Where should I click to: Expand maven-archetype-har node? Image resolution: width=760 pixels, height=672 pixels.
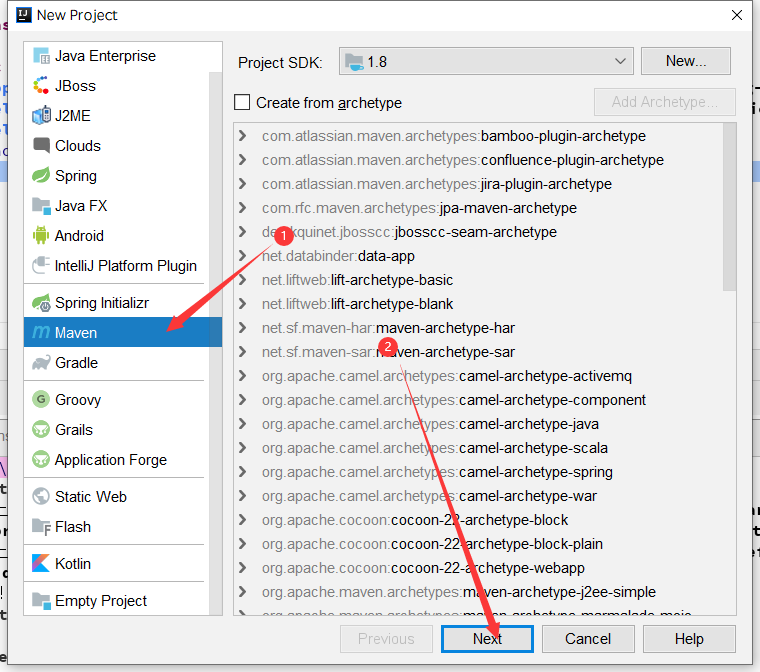click(242, 328)
